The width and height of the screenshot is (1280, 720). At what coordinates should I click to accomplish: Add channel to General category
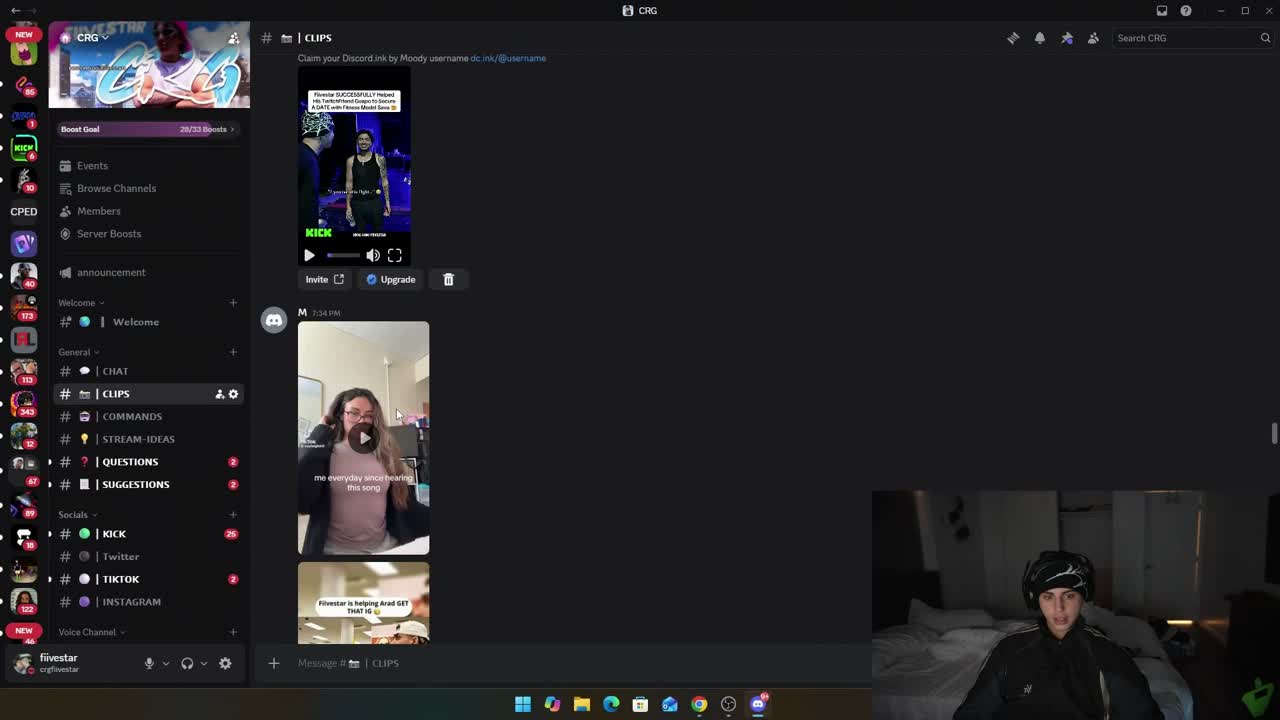tap(233, 352)
